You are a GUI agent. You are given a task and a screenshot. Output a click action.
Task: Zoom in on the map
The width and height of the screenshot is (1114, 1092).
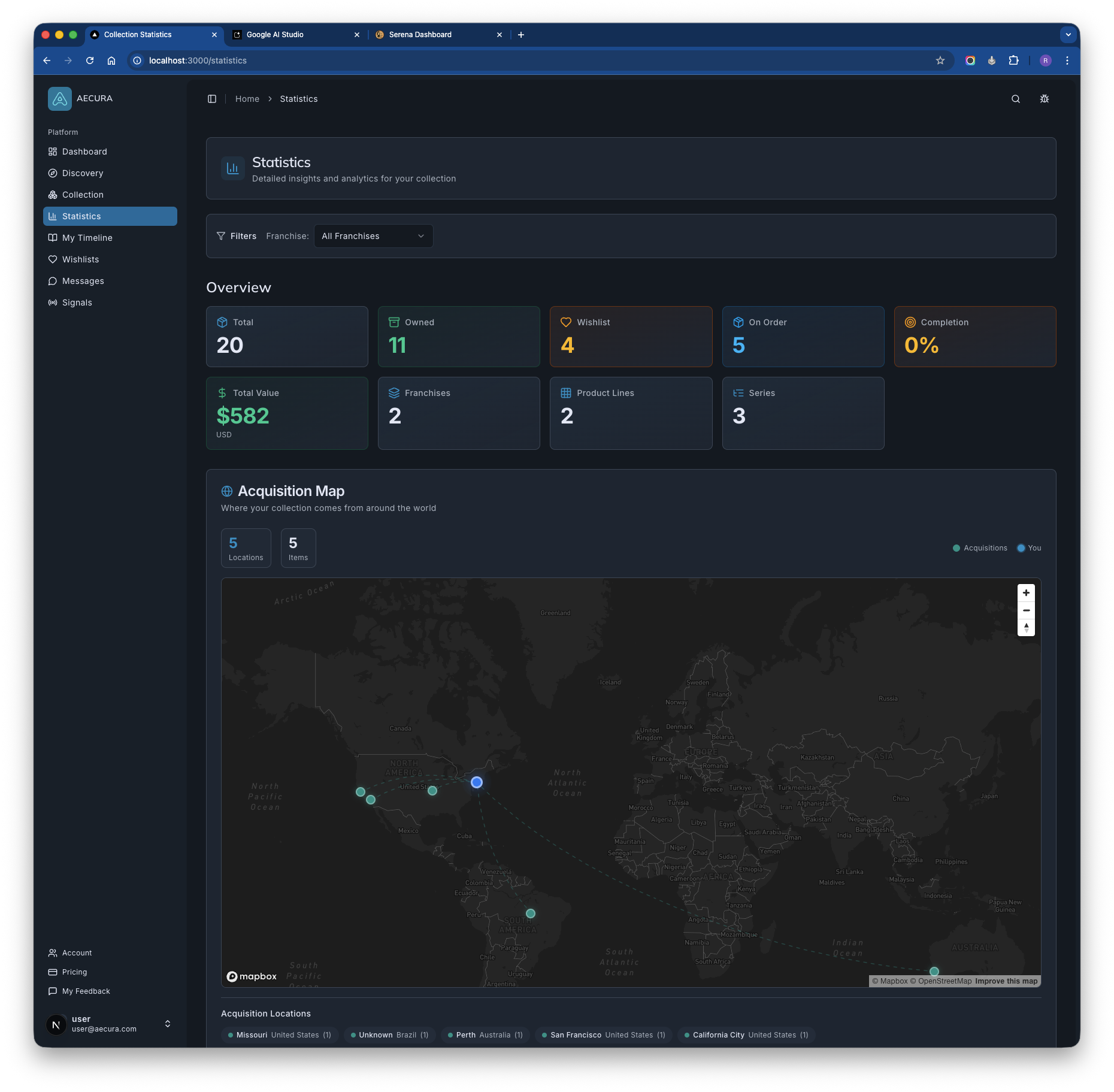coord(1026,593)
